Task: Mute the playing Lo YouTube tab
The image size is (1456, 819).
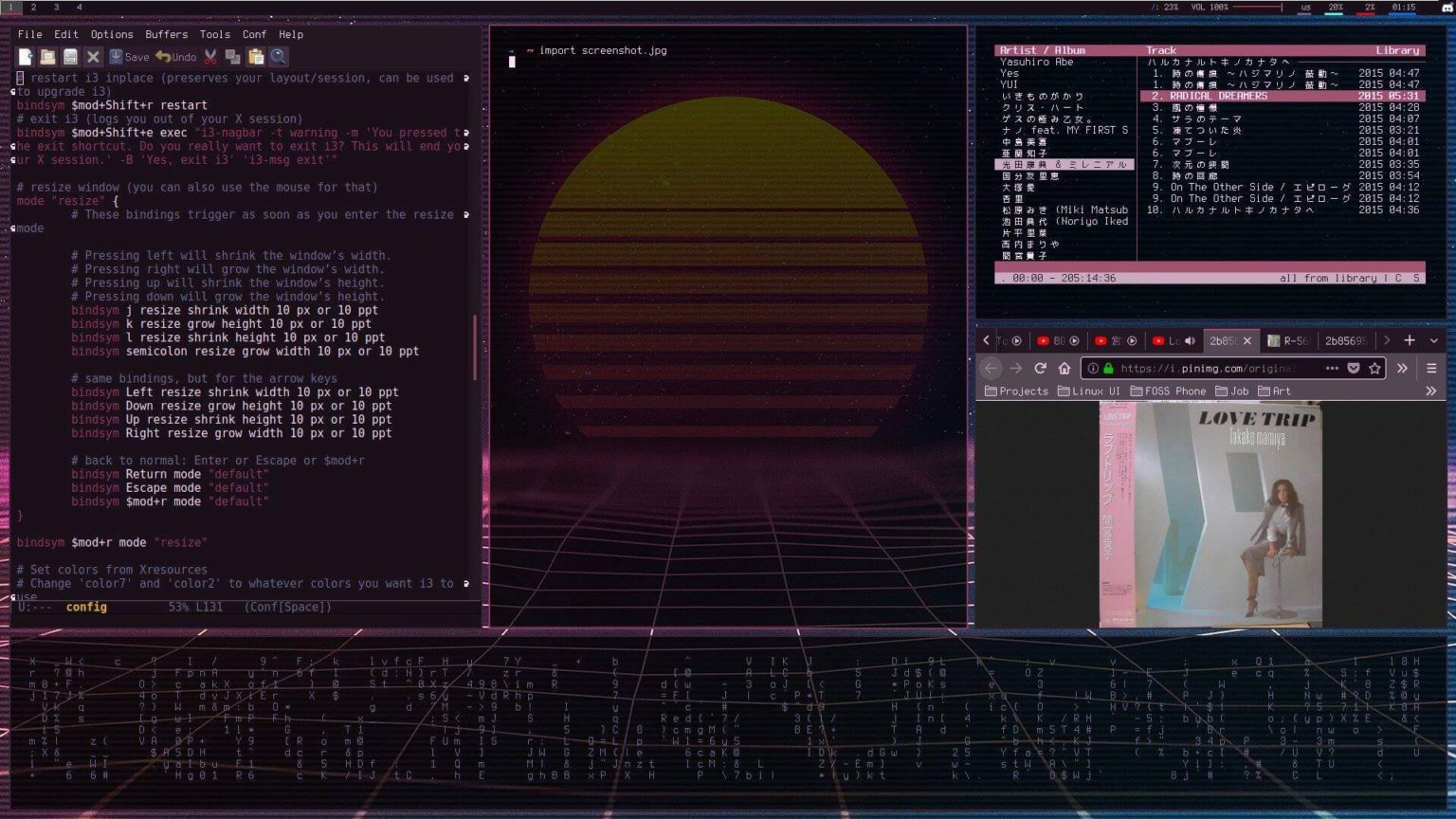Action: (x=1191, y=340)
